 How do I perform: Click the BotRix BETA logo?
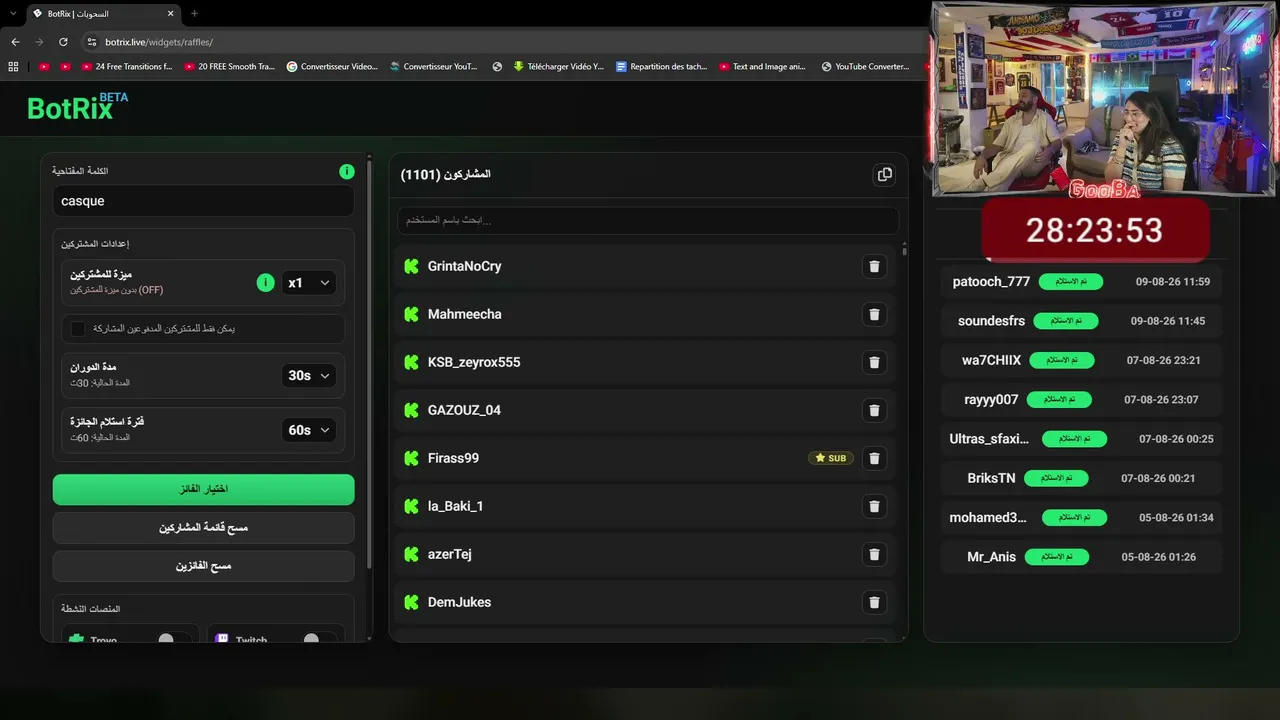tap(78, 107)
